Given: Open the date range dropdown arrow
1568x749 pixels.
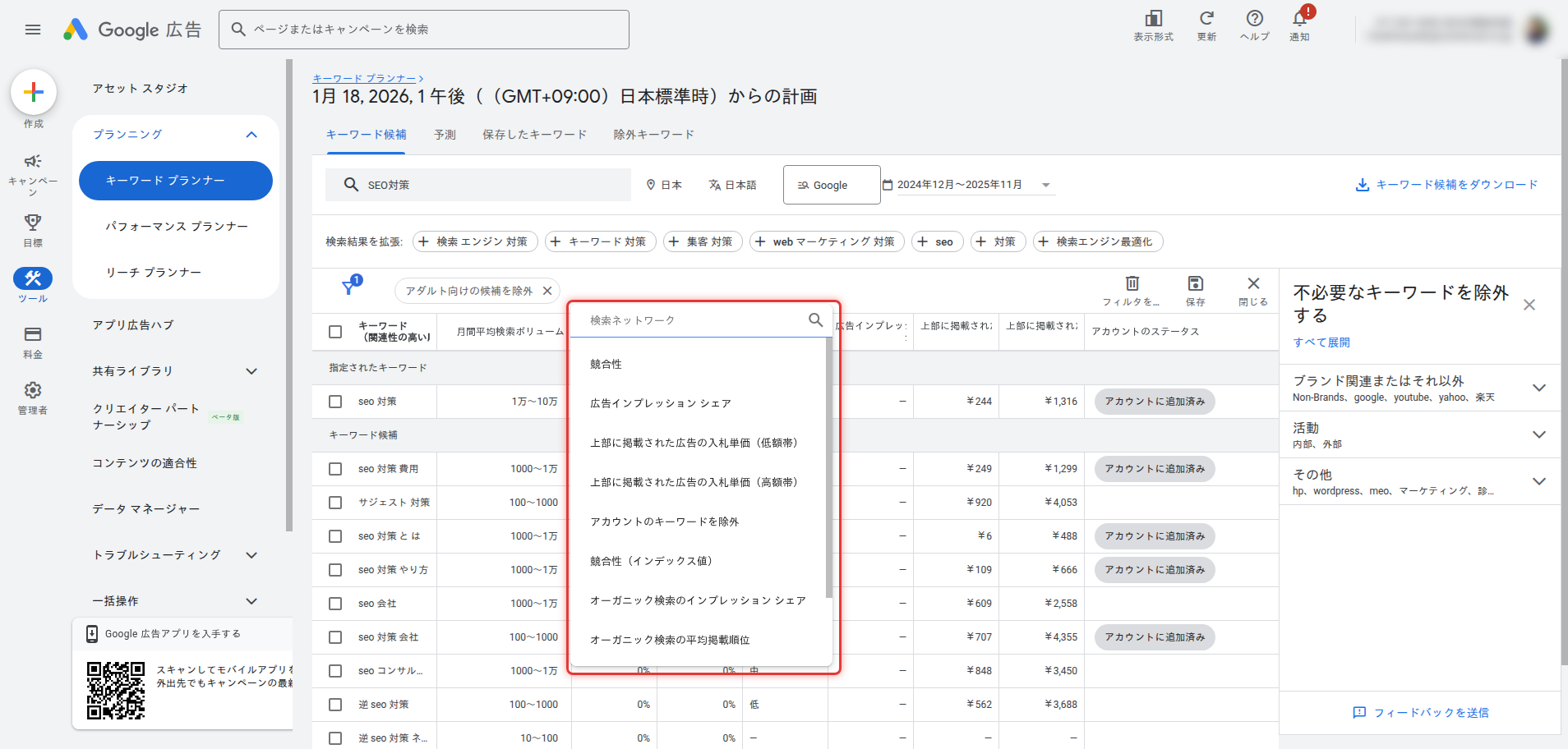Looking at the screenshot, I should [1045, 185].
